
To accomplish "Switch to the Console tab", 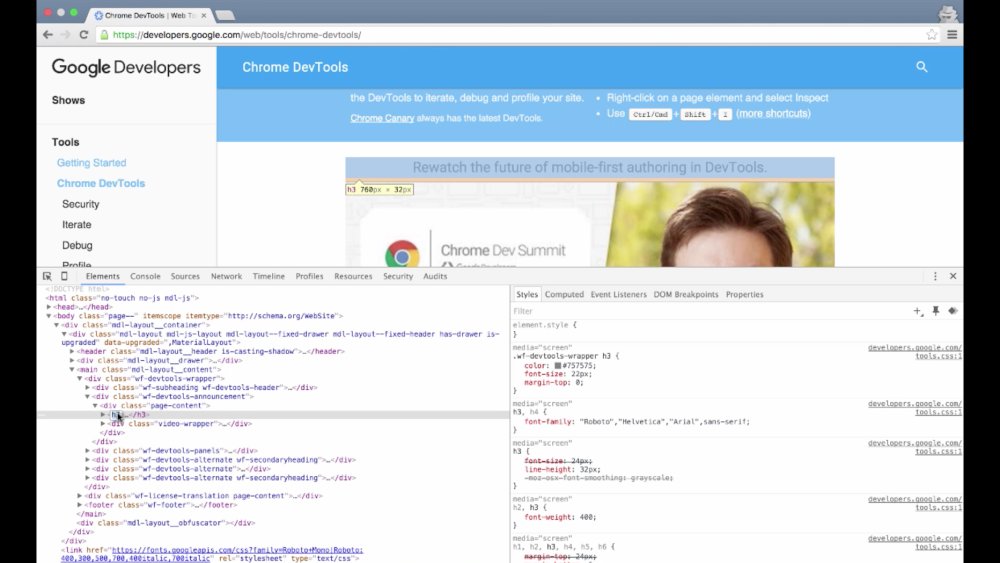I will tap(145, 276).
